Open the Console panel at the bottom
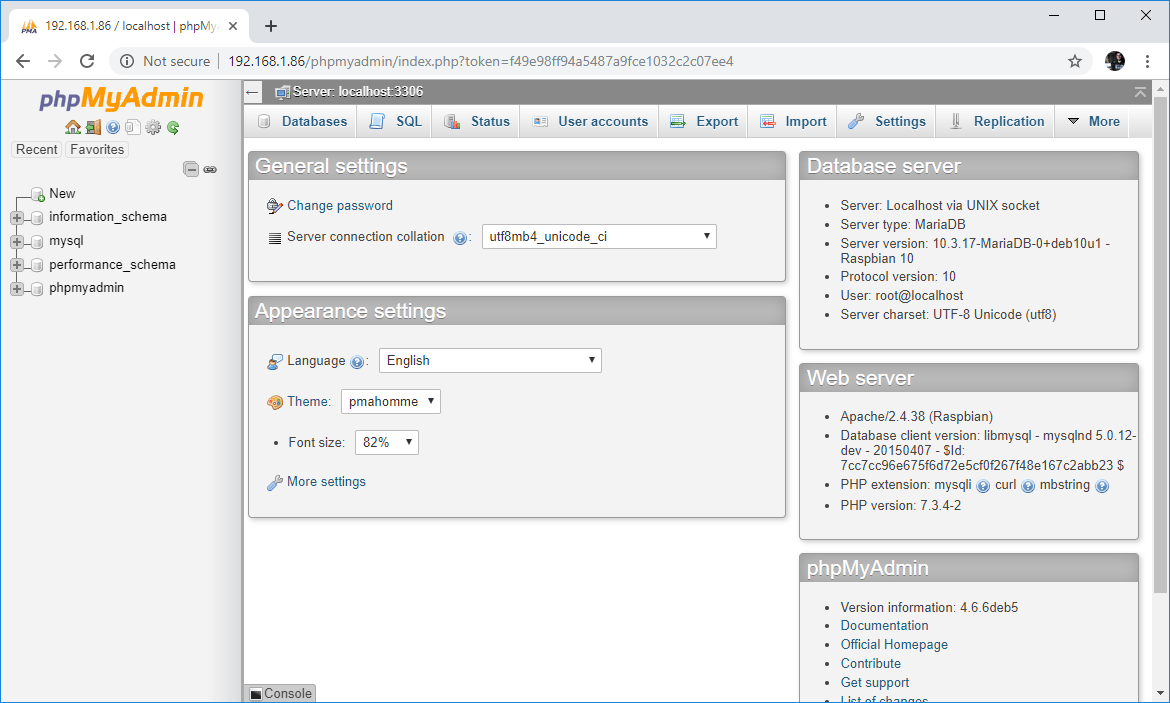Screen dimensions: 1170x703 pyautogui.click(x=279, y=693)
